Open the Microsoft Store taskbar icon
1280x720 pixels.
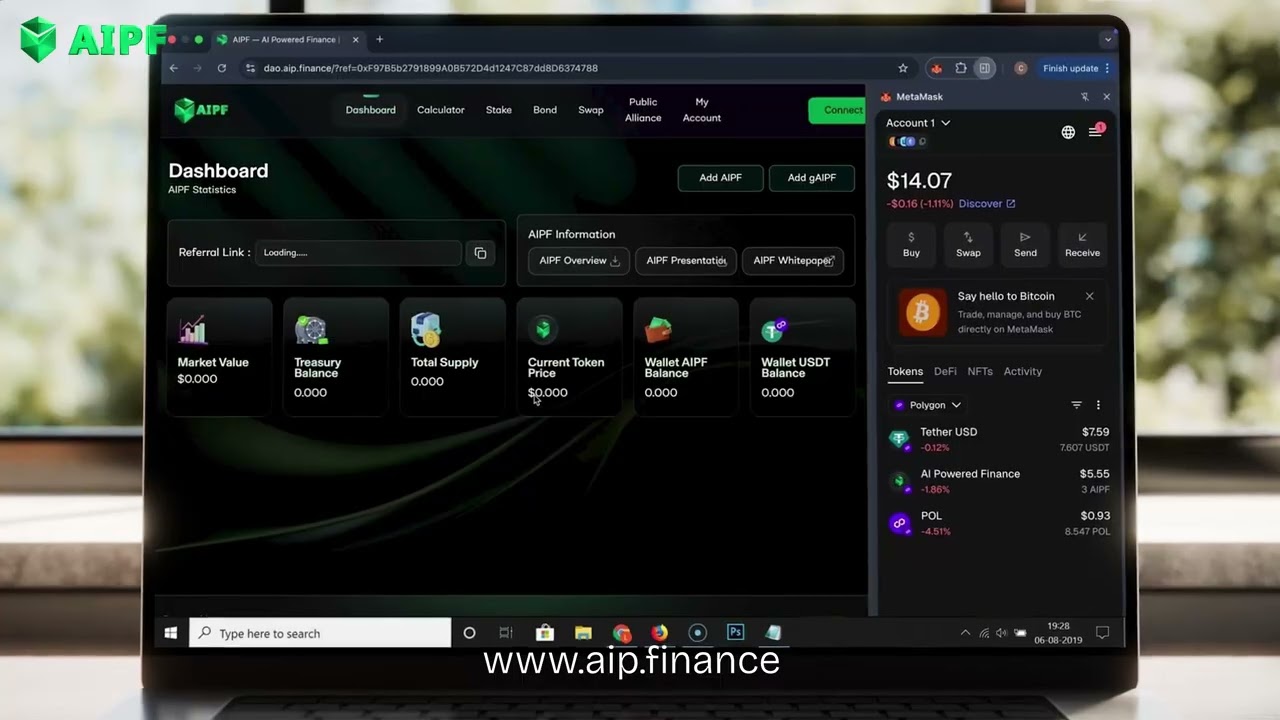click(x=545, y=633)
